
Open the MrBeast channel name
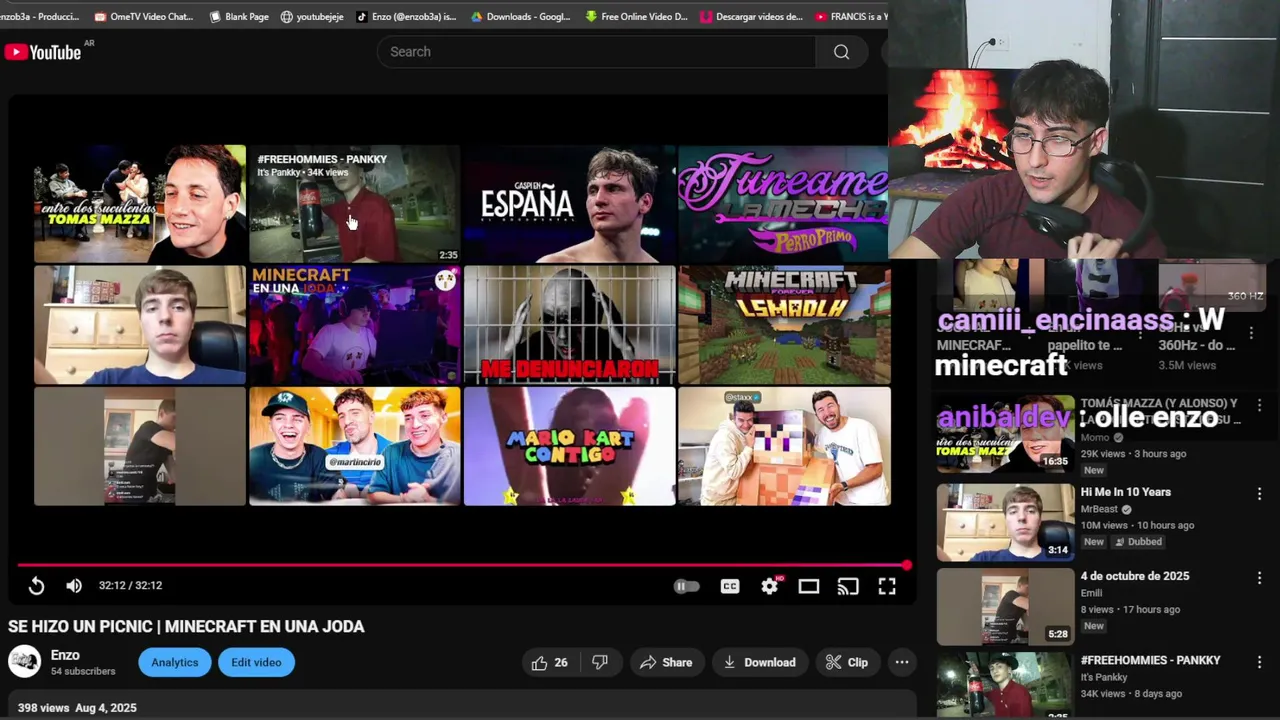click(1099, 509)
